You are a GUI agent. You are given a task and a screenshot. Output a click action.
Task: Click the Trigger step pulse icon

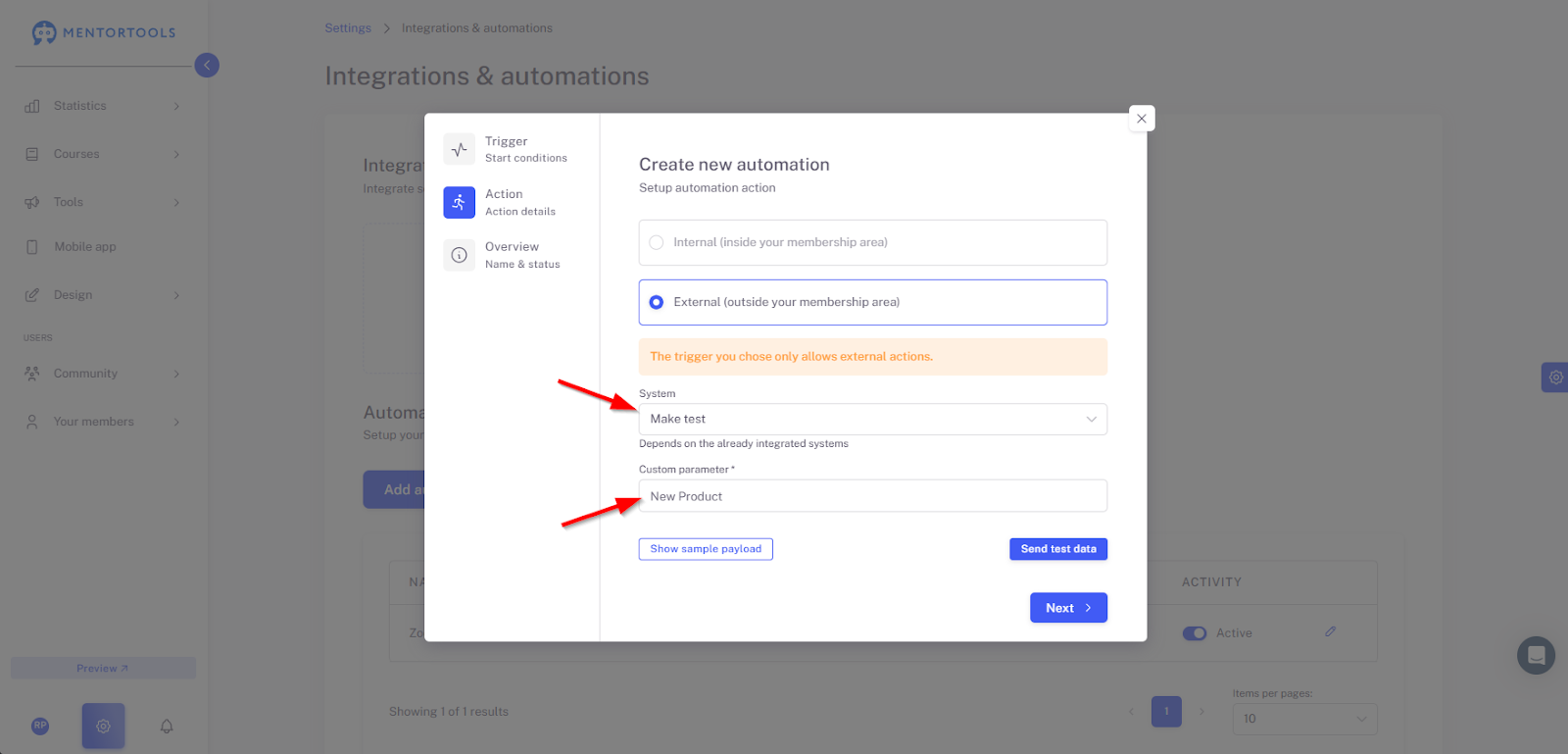coord(459,149)
